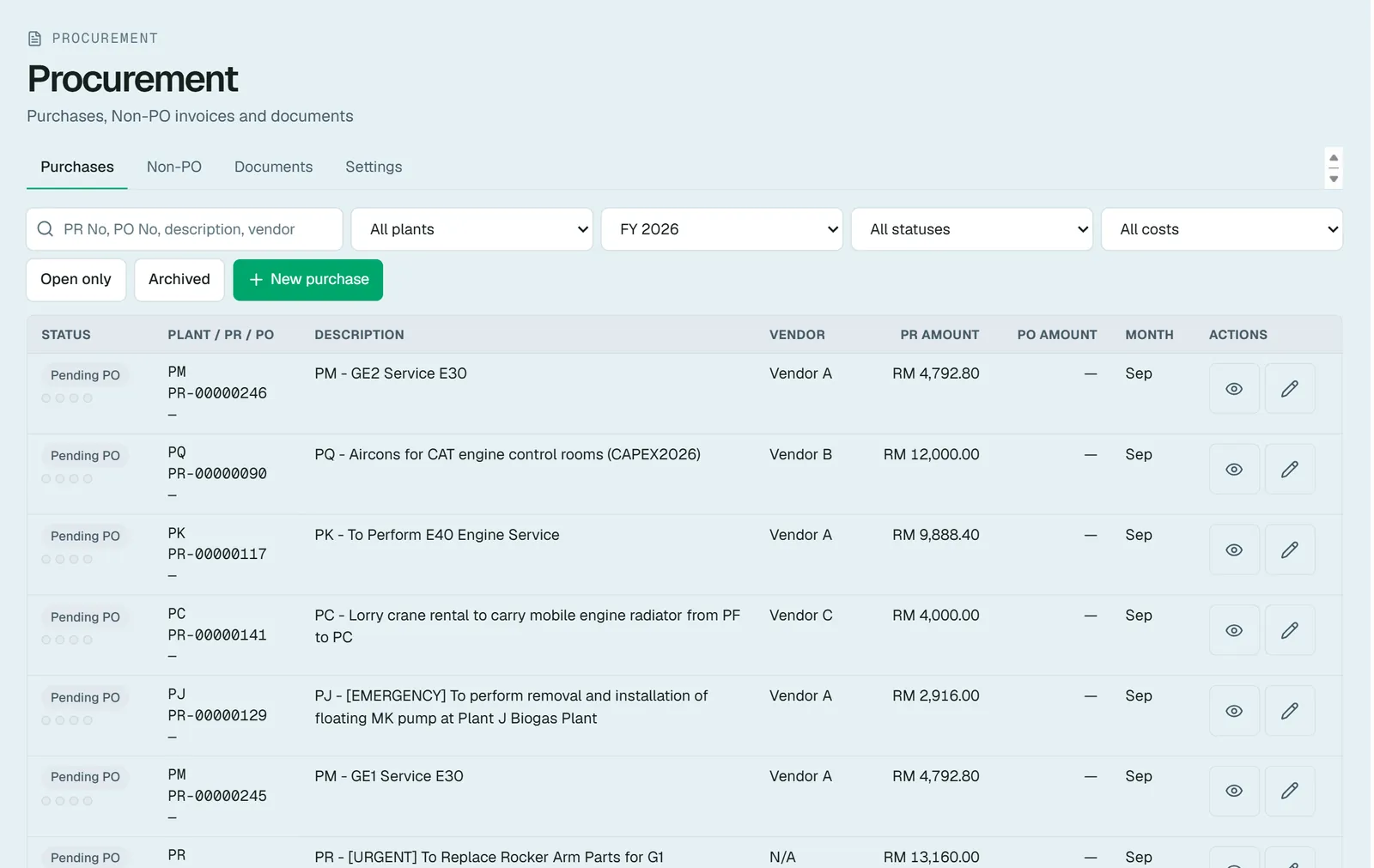Click the tab strip scroll-down arrow
This screenshot has height=868, width=1374.
point(1334,179)
